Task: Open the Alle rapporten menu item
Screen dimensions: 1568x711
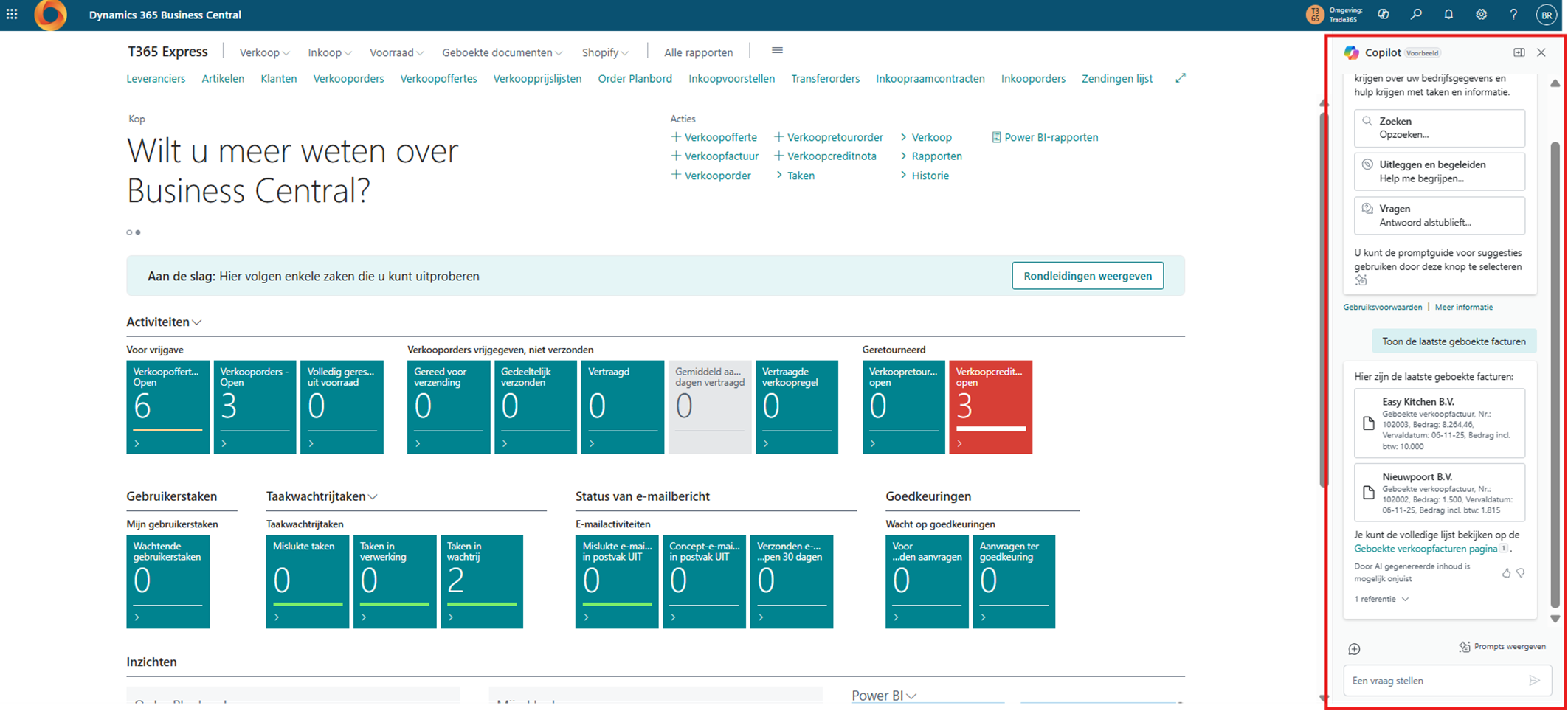Action: coord(698,52)
